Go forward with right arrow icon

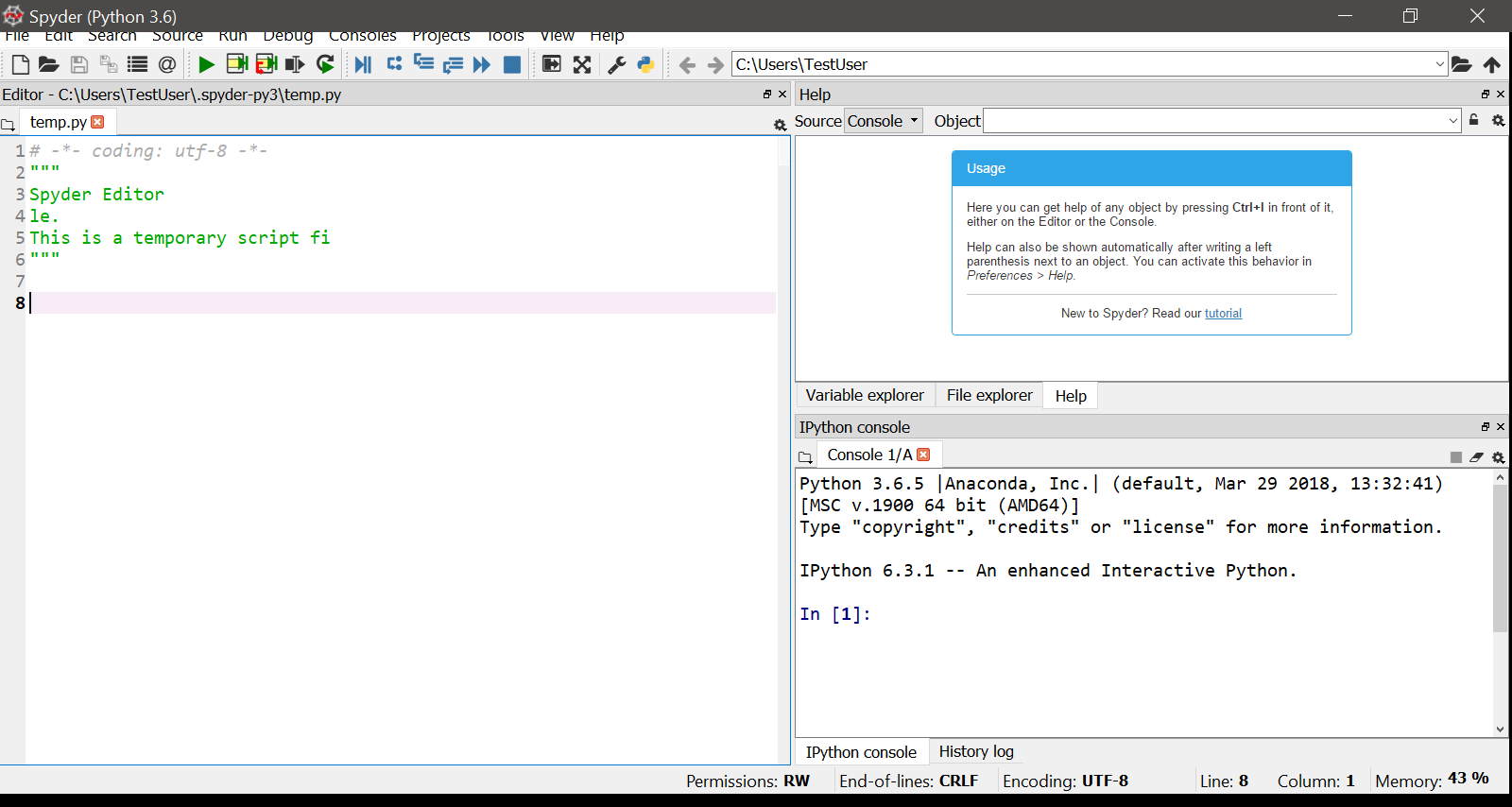click(715, 64)
